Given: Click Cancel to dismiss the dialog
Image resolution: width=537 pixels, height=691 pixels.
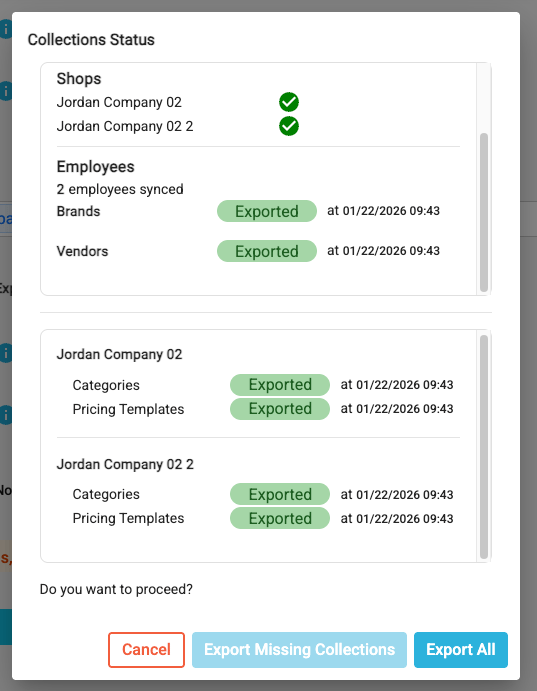Looking at the screenshot, I should coord(146,650).
